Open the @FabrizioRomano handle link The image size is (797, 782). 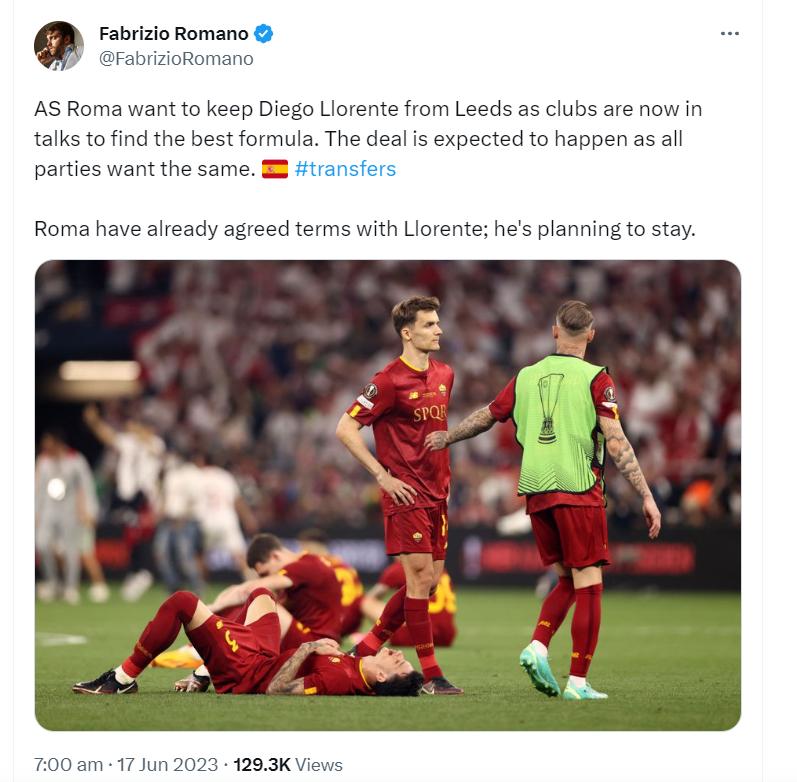click(x=176, y=58)
